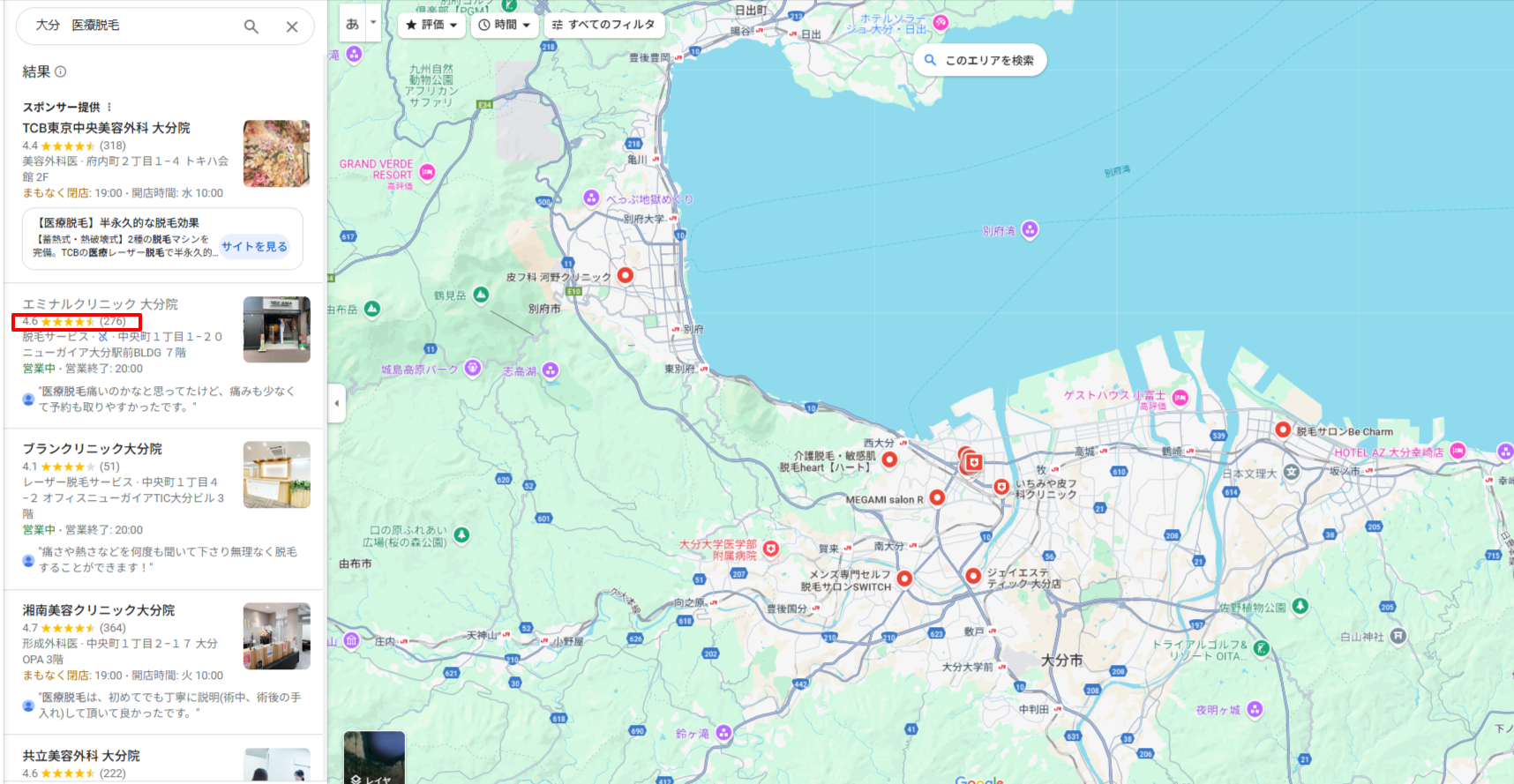
Task: Open すべてのフィルタ all filters panel
Action: (603, 25)
